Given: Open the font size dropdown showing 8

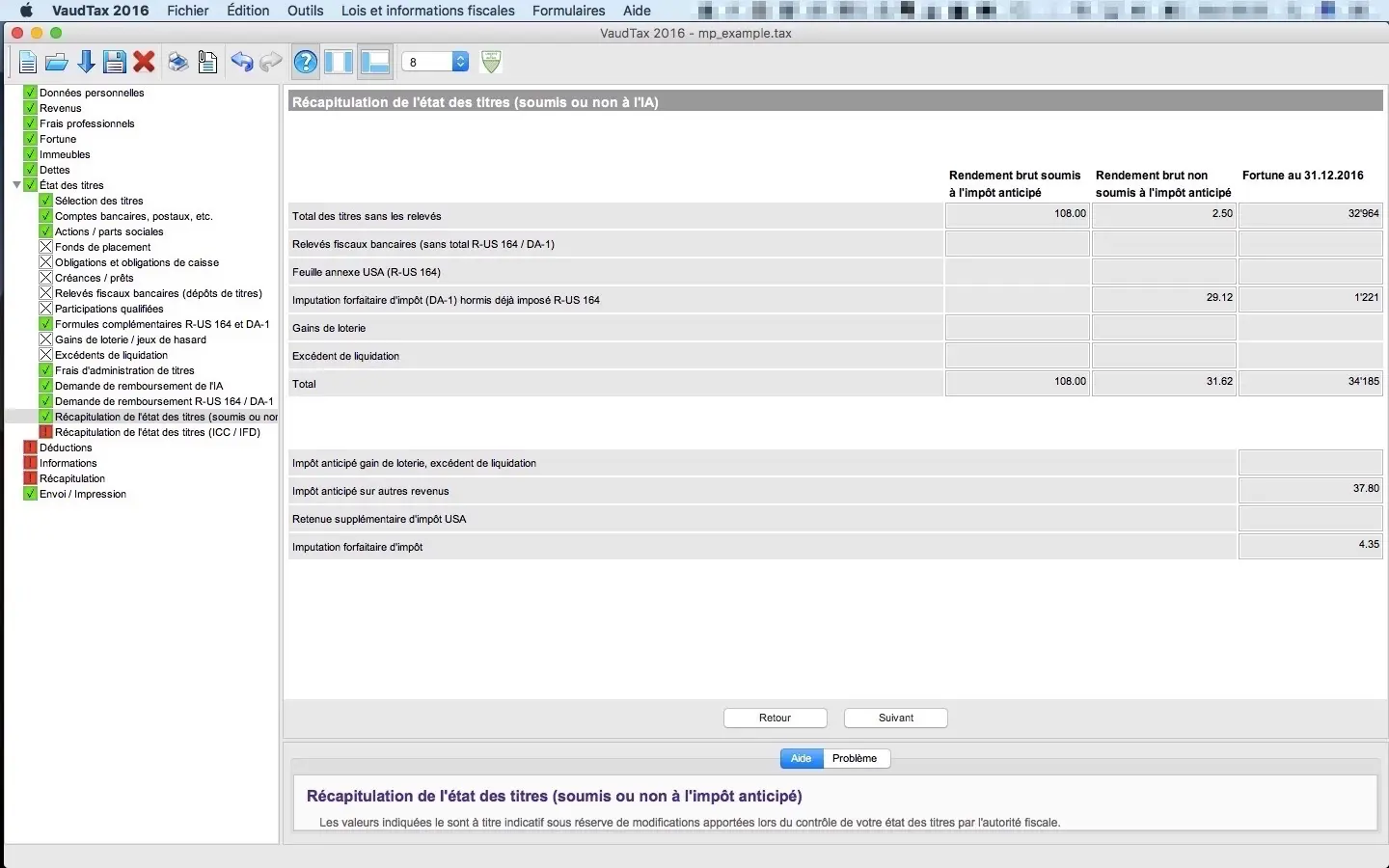Looking at the screenshot, I should coord(435,62).
